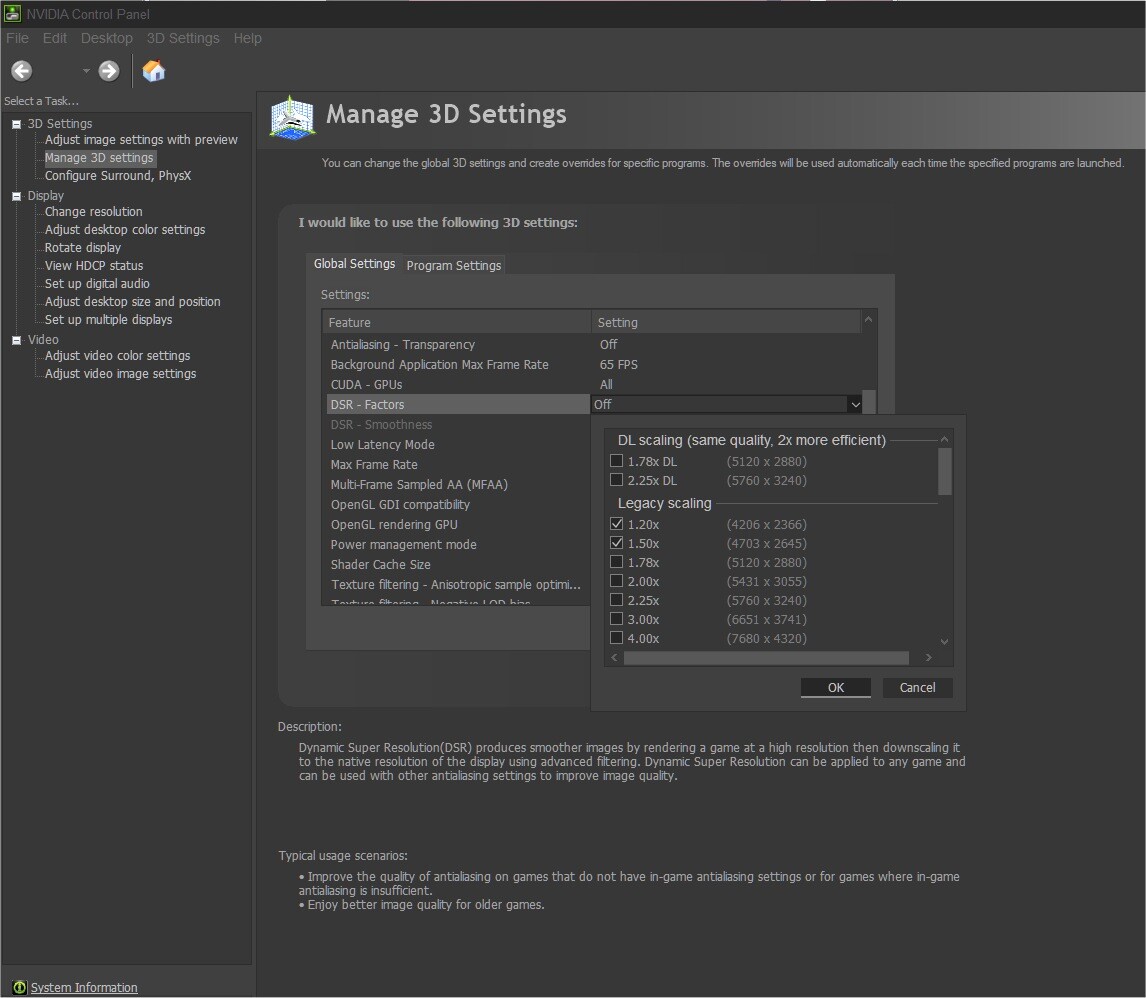Open Change resolution task
1146x998 pixels.
94,211
